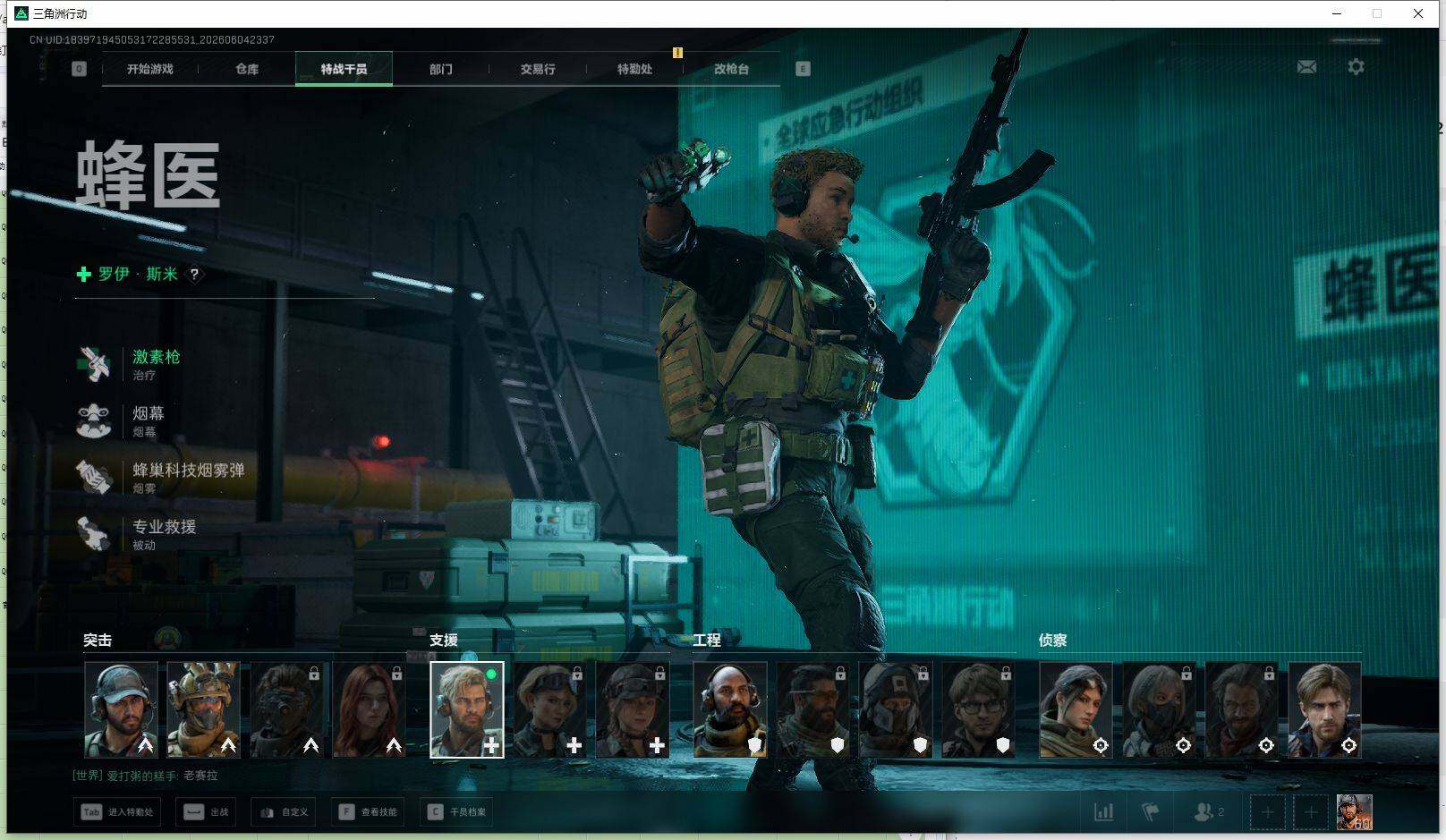Image resolution: width=1446 pixels, height=840 pixels.
Task: Select second 突击 operator with goggles helmet
Action: 204,709
